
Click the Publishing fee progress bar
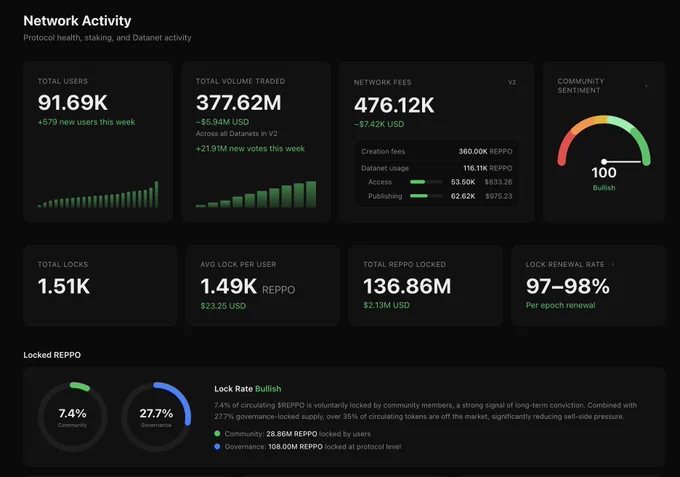click(426, 196)
